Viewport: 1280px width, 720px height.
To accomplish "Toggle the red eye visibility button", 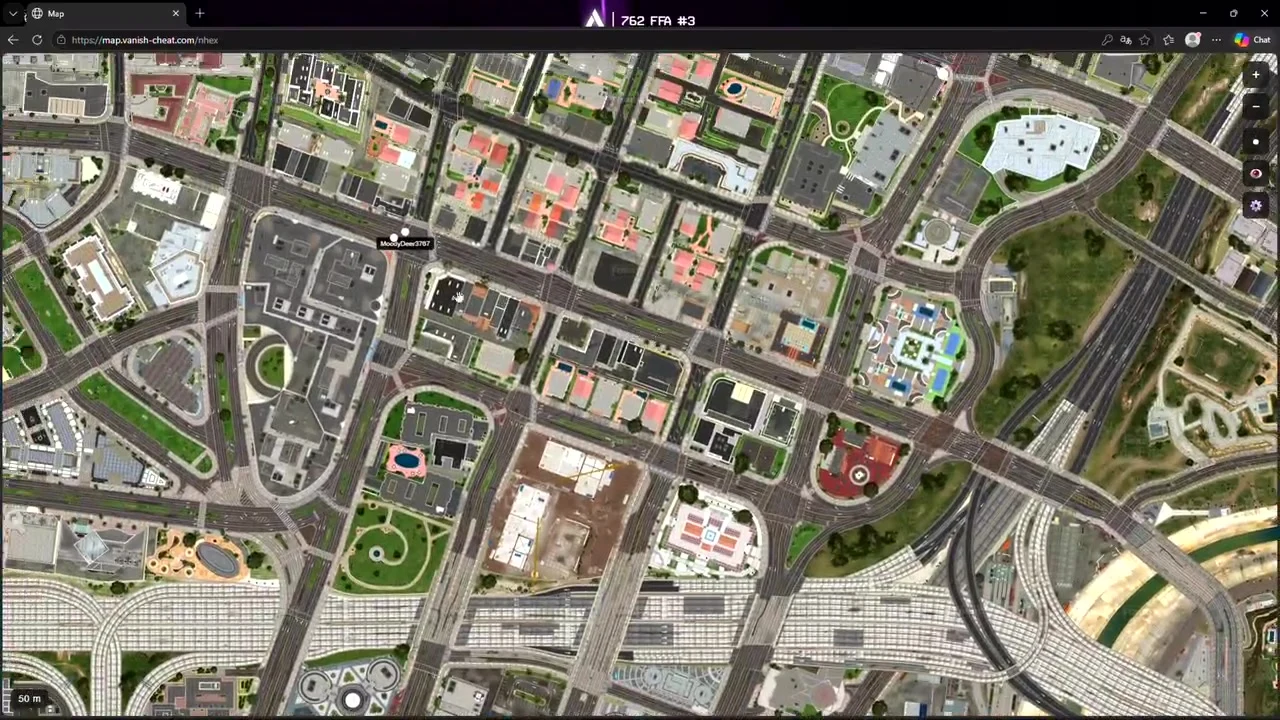I will tap(1256, 174).
